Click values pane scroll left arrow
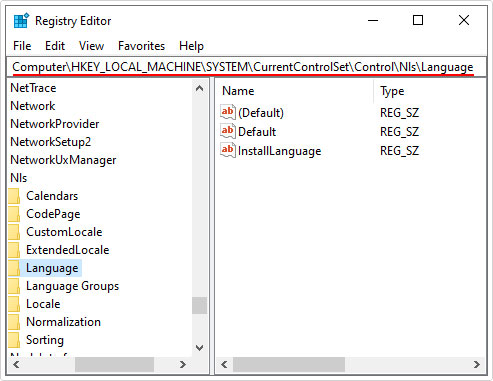 pyautogui.click(x=224, y=364)
